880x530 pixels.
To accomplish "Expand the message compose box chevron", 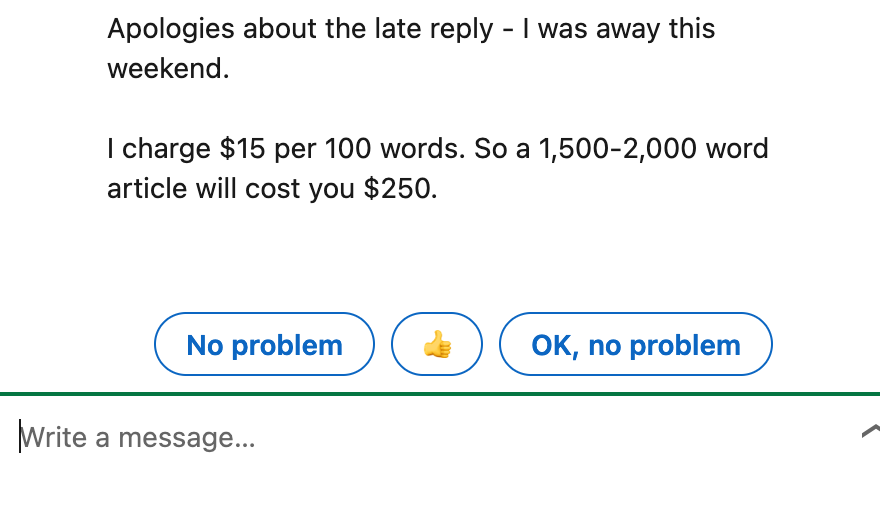I will tap(870, 431).
